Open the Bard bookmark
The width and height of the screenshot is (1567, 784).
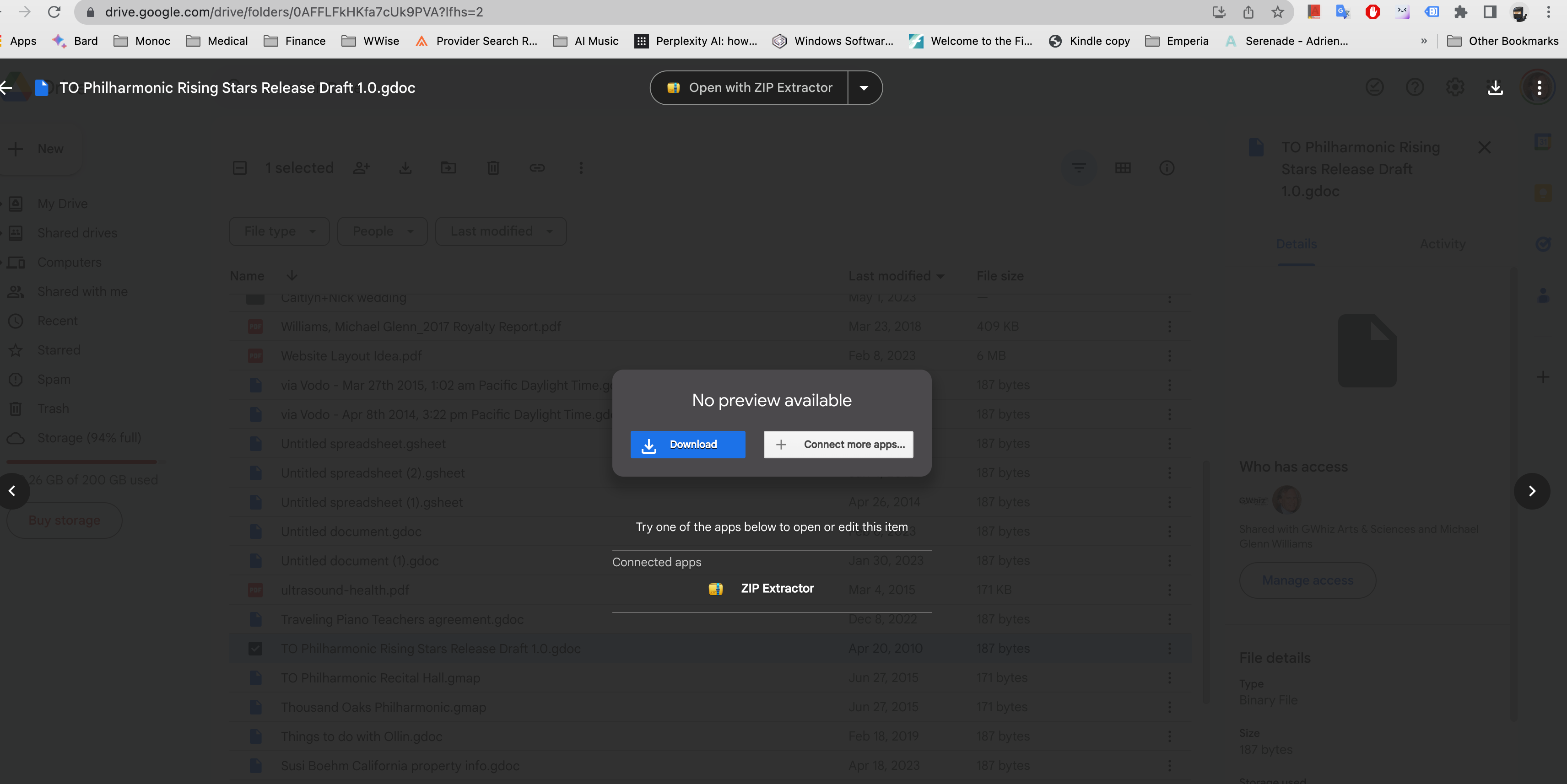[x=75, y=41]
